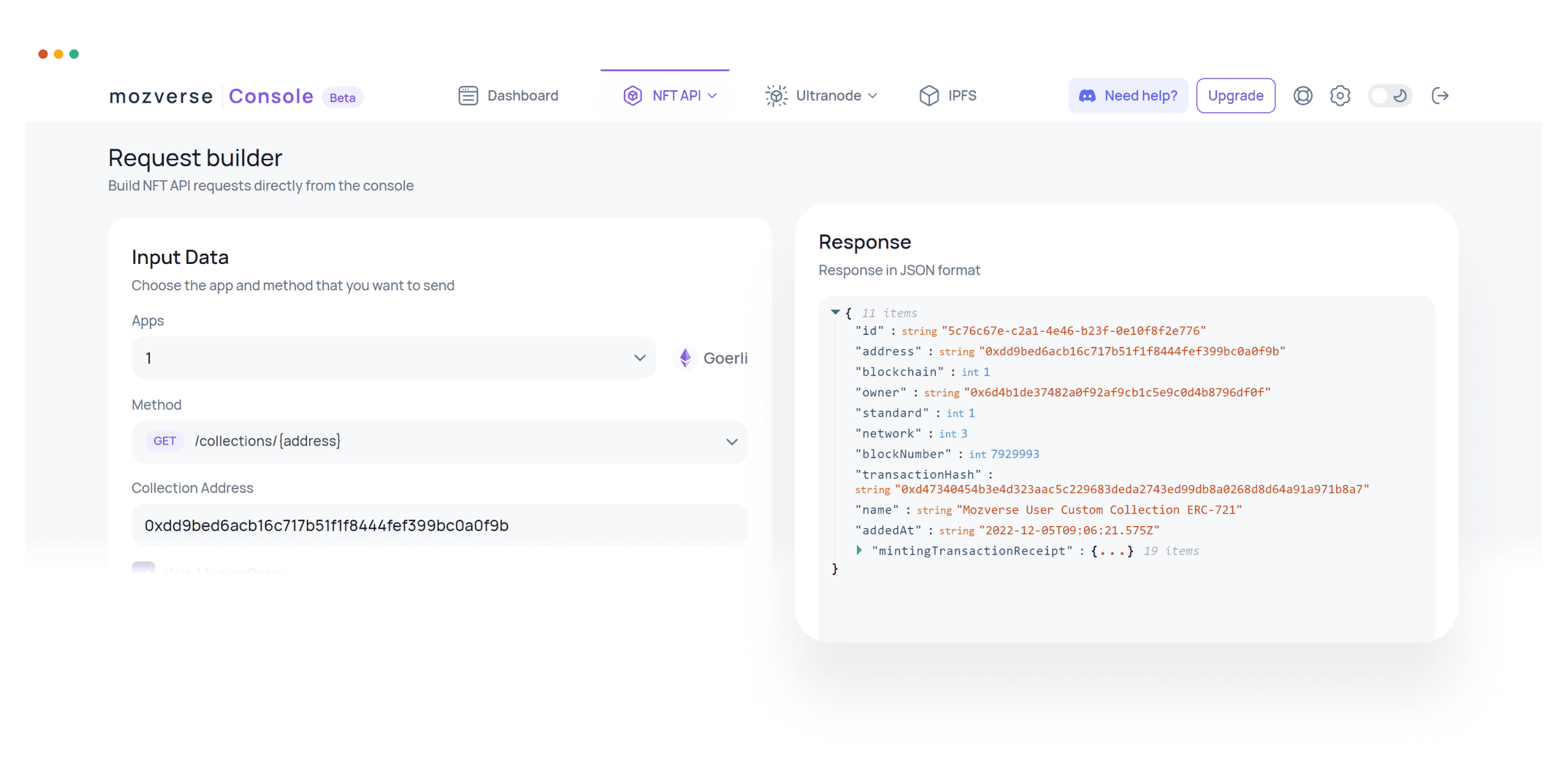Screen dimensions: 1567x784
Task: Click the Collection Address input field
Action: click(x=440, y=525)
